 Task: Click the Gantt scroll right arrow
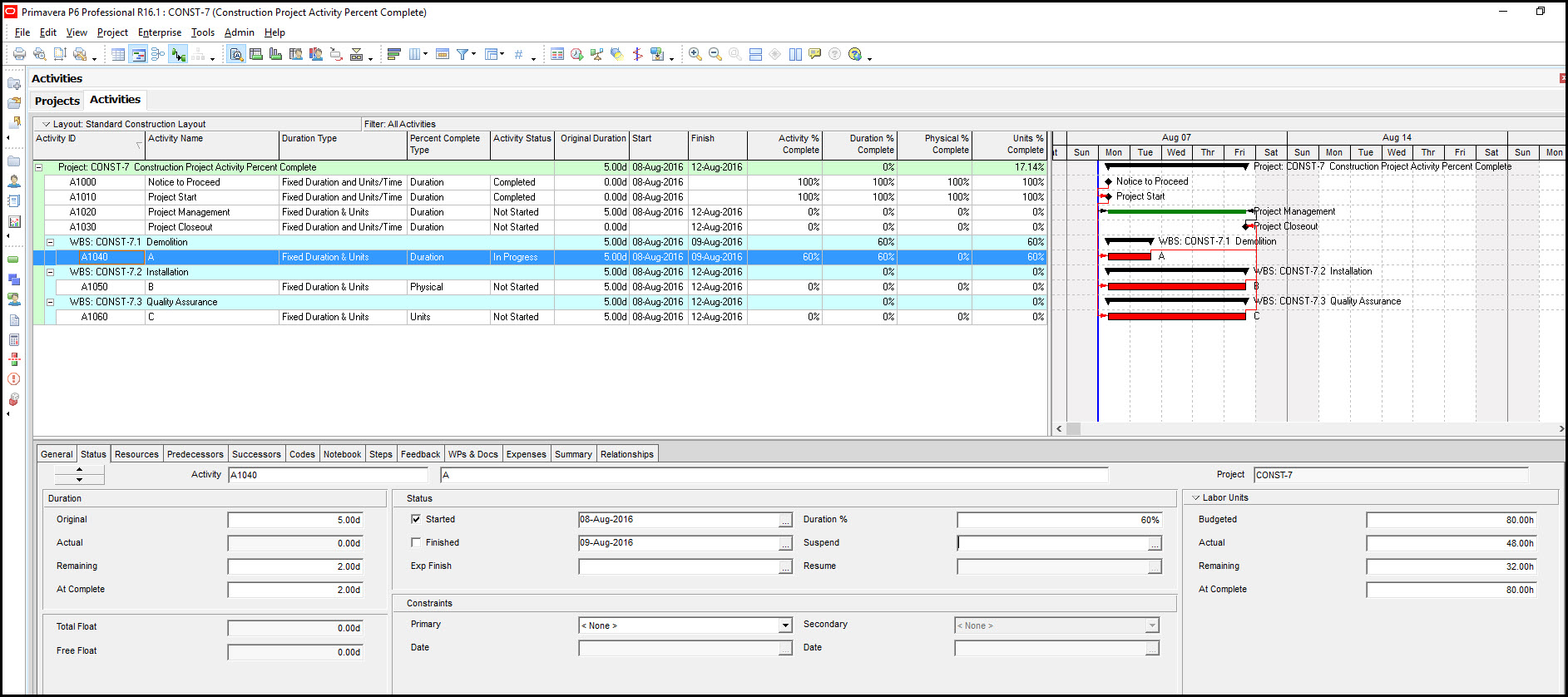tap(1561, 429)
